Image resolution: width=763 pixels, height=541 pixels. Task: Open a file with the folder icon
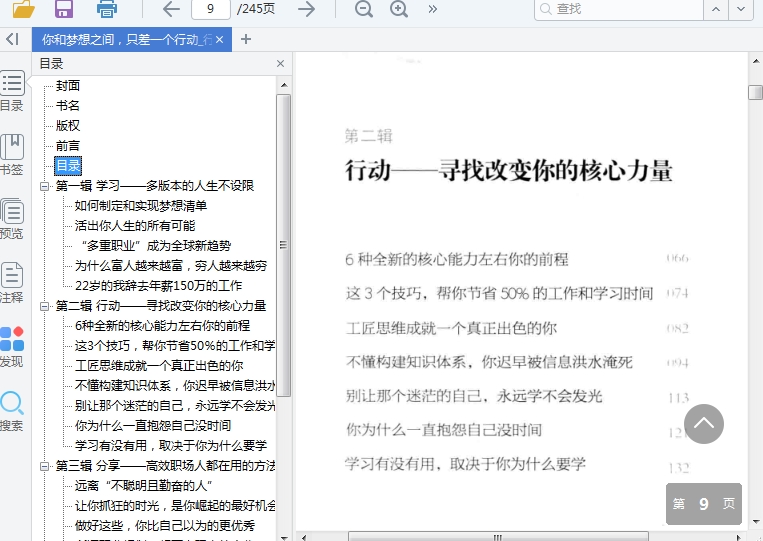click(24, 9)
